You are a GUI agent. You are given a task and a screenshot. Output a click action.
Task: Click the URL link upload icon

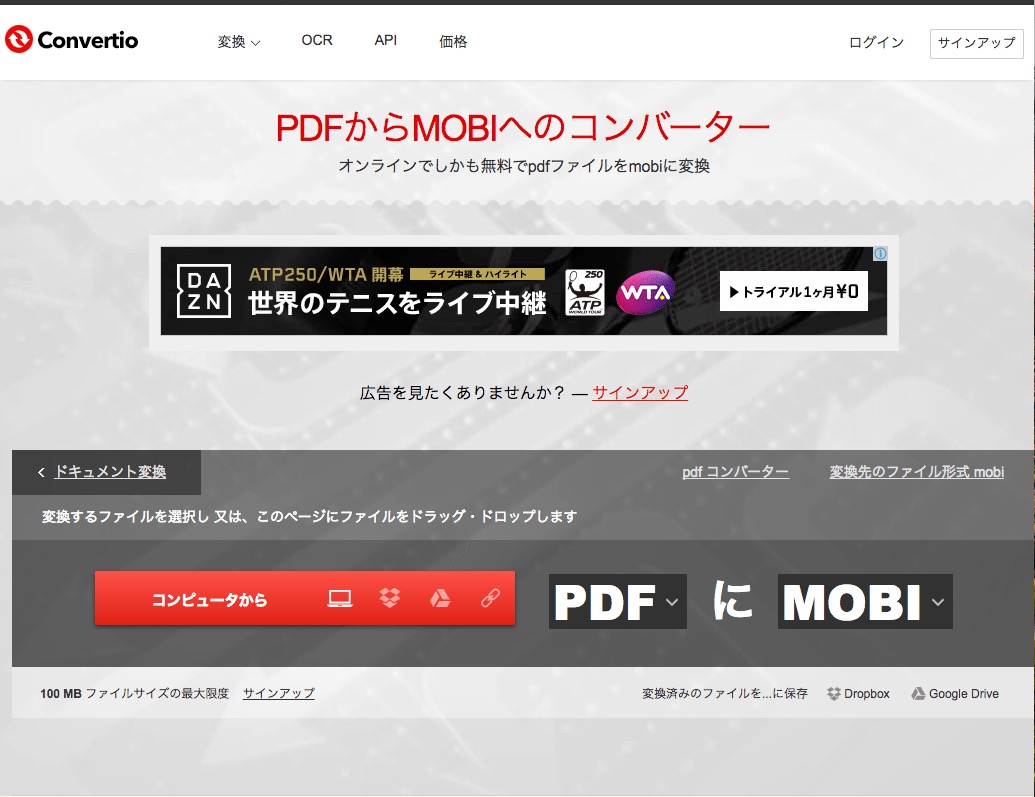pyautogui.click(x=490, y=599)
